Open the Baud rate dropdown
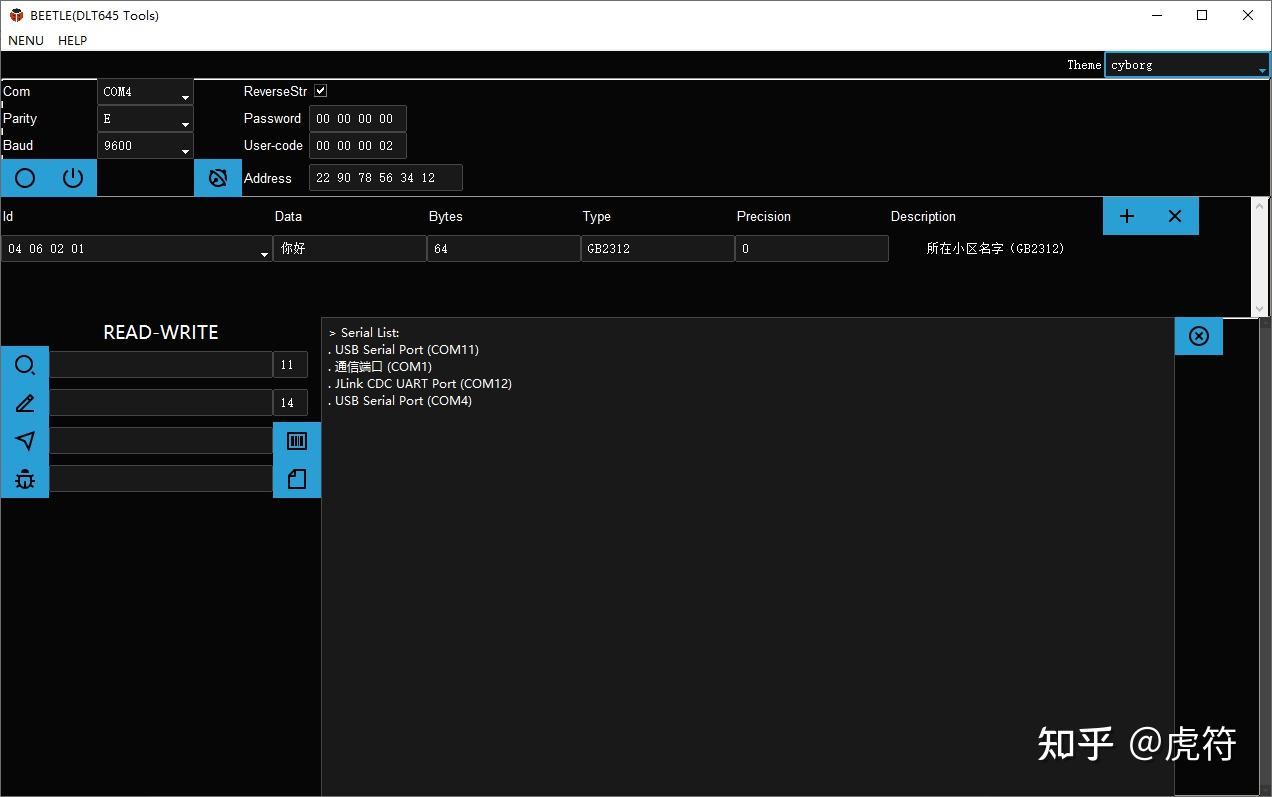This screenshot has height=797, width=1272. point(145,146)
